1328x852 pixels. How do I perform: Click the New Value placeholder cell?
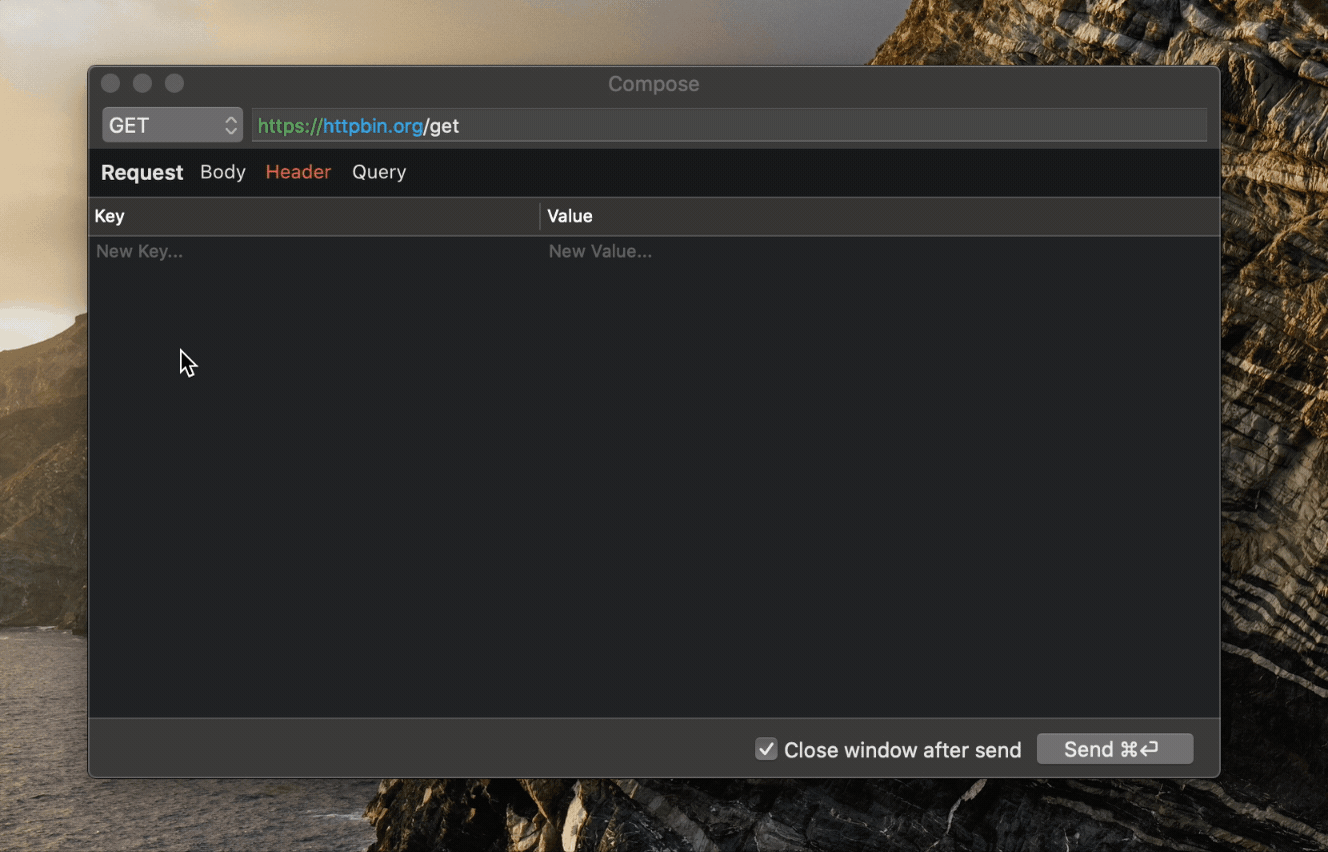(x=881, y=252)
